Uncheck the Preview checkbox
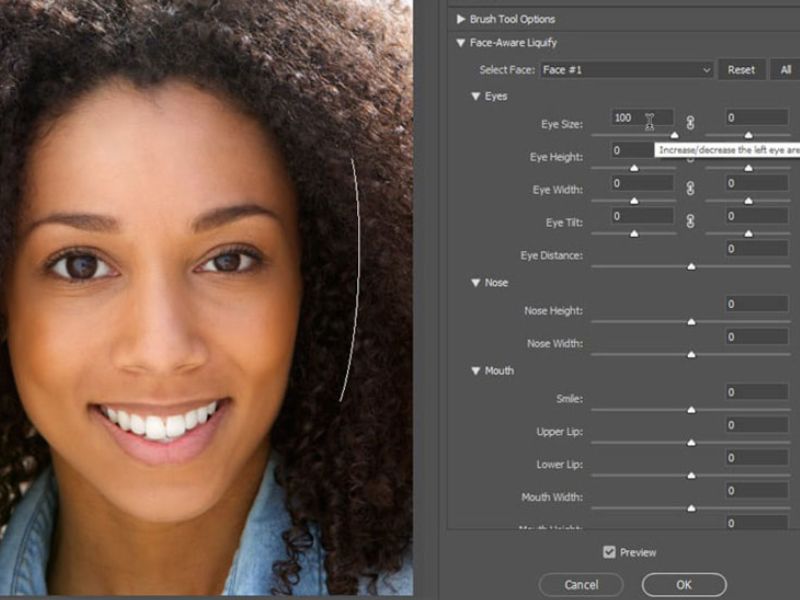 pyautogui.click(x=609, y=552)
